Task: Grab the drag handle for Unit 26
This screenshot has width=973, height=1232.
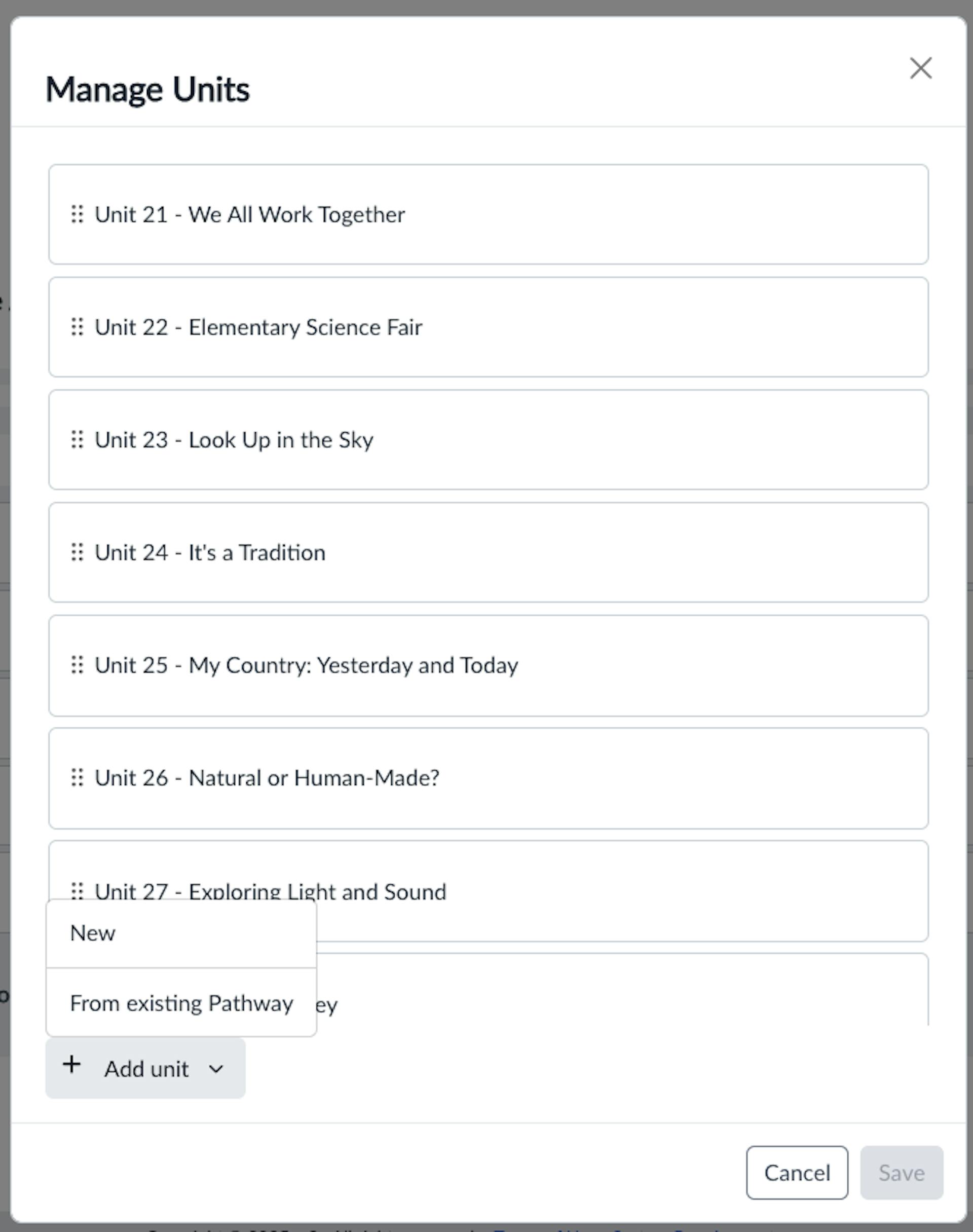Action: pos(79,777)
